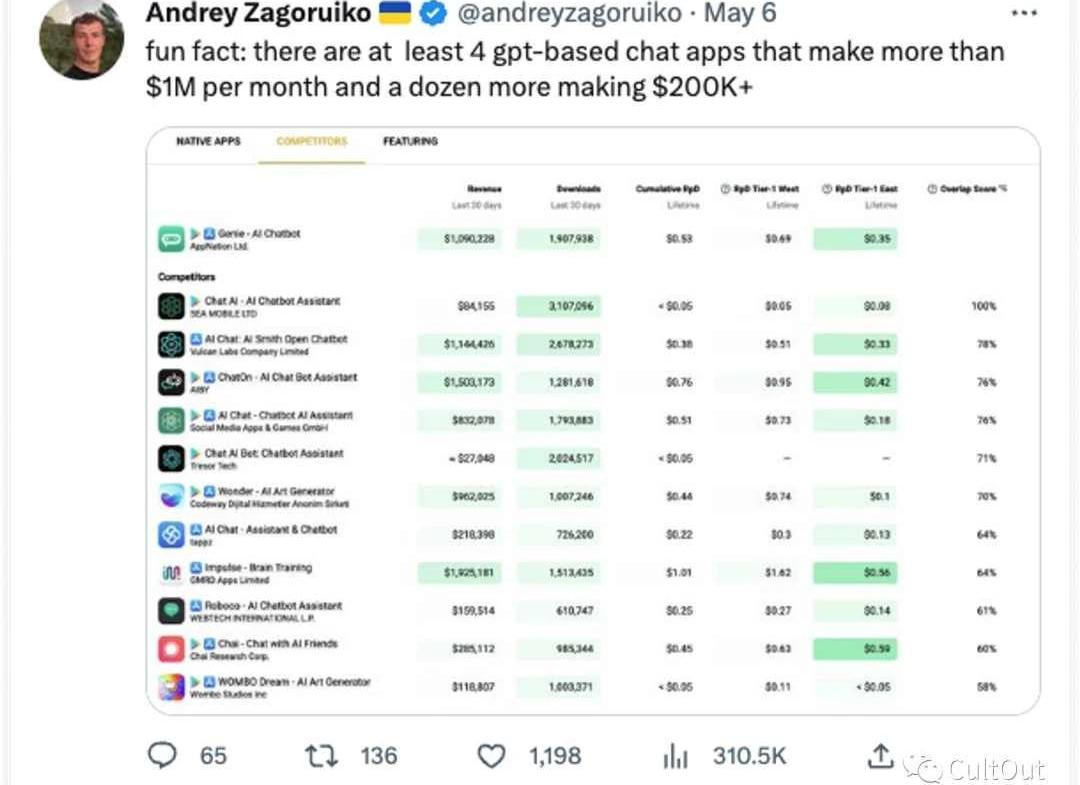1080x785 pixels.
Task: Click the May 6 tweet date
Action: coord(741,14)
